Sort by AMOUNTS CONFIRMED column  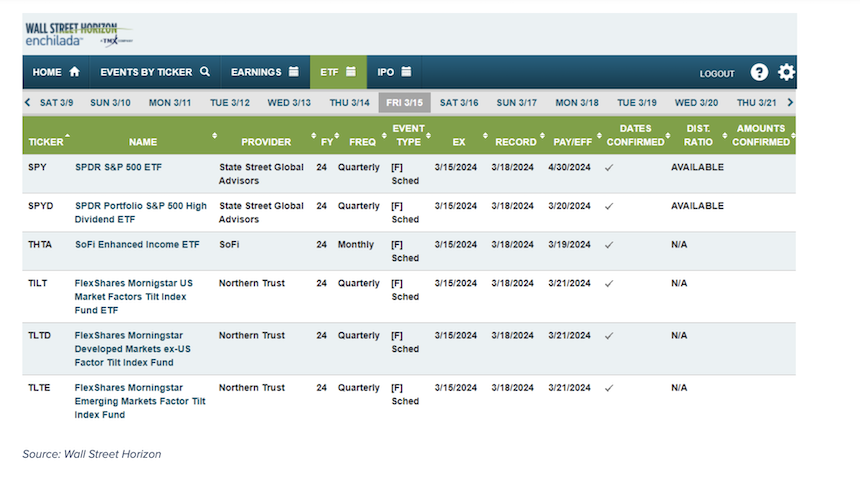tap(761, 135)
